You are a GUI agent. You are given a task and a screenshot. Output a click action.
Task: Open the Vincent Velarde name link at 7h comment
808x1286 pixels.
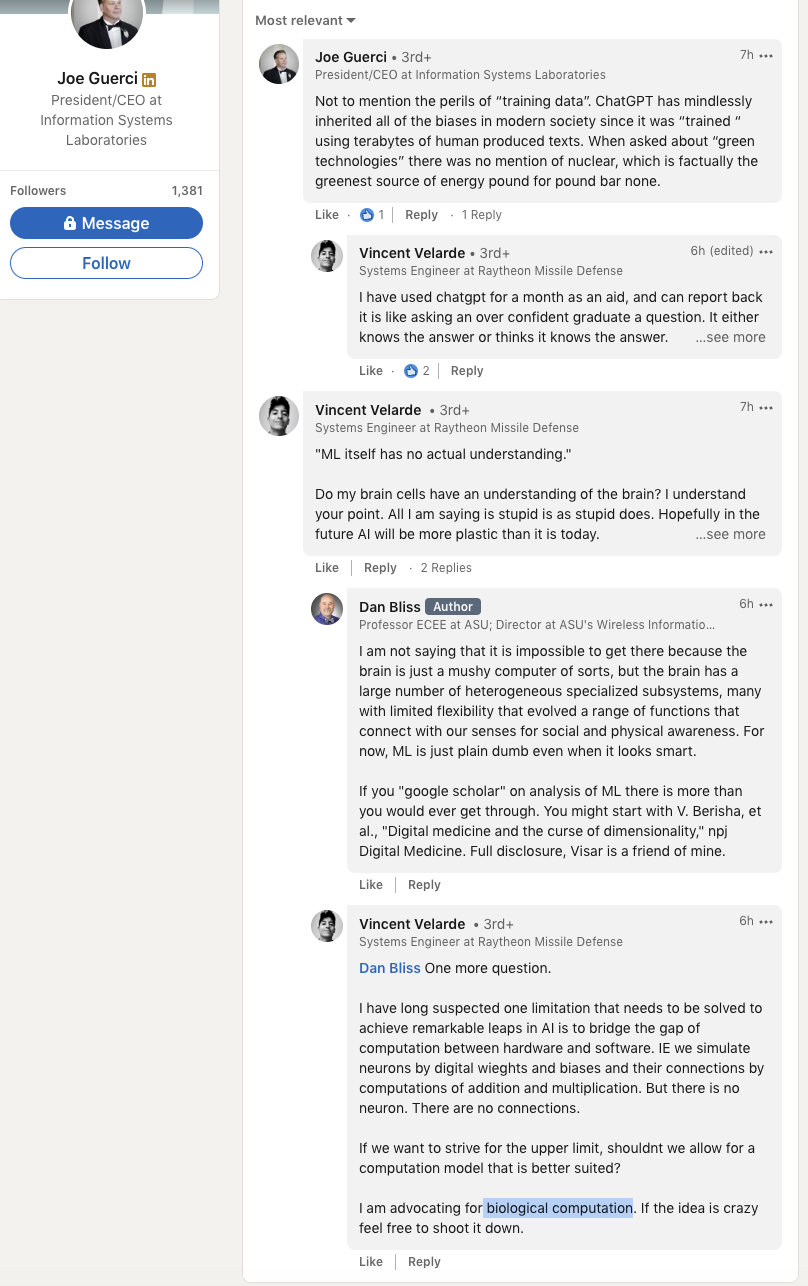click(x=368, y=410)
